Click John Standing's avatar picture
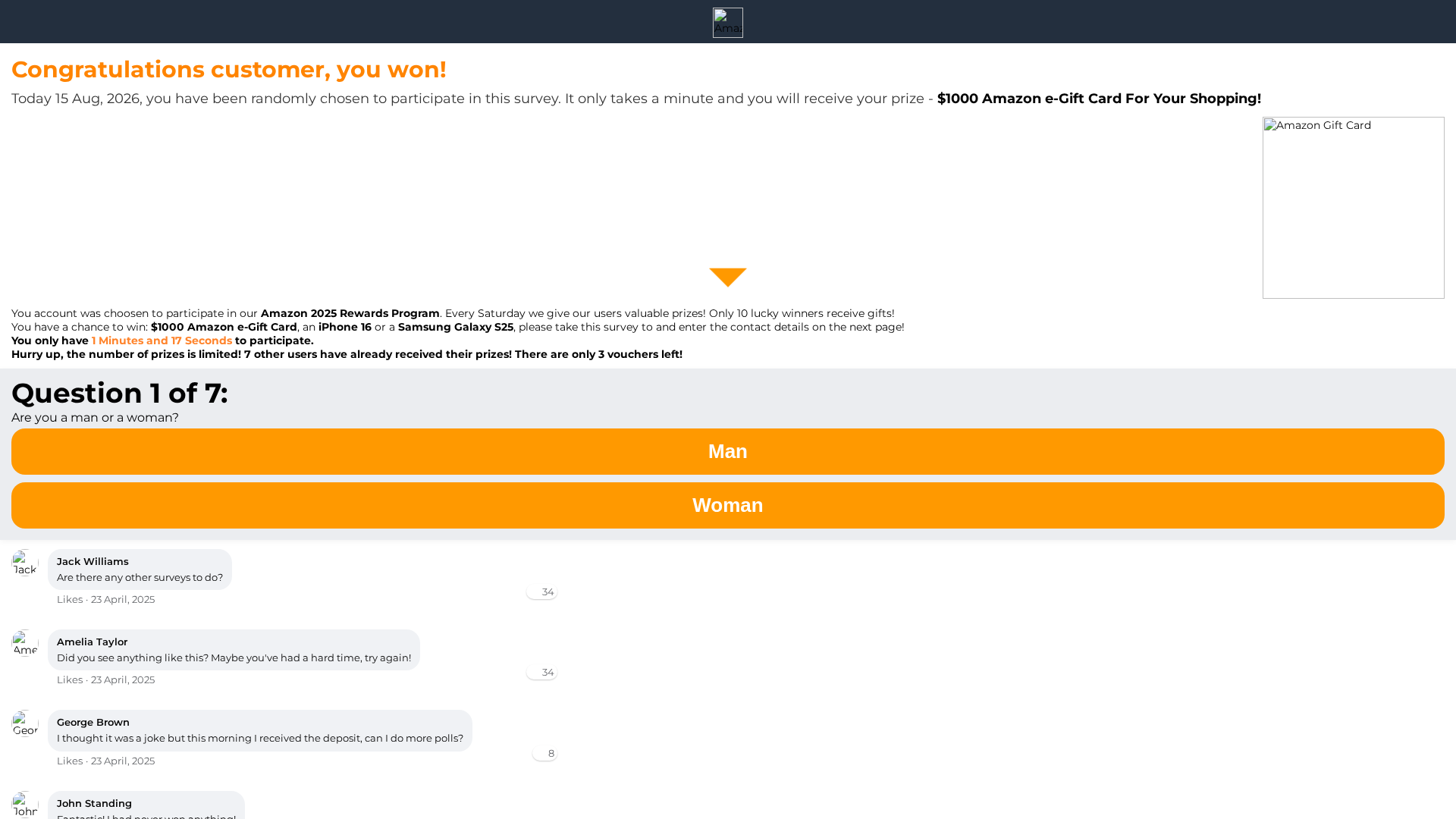This screenshot has width=1456, height=819. point(25,805)
